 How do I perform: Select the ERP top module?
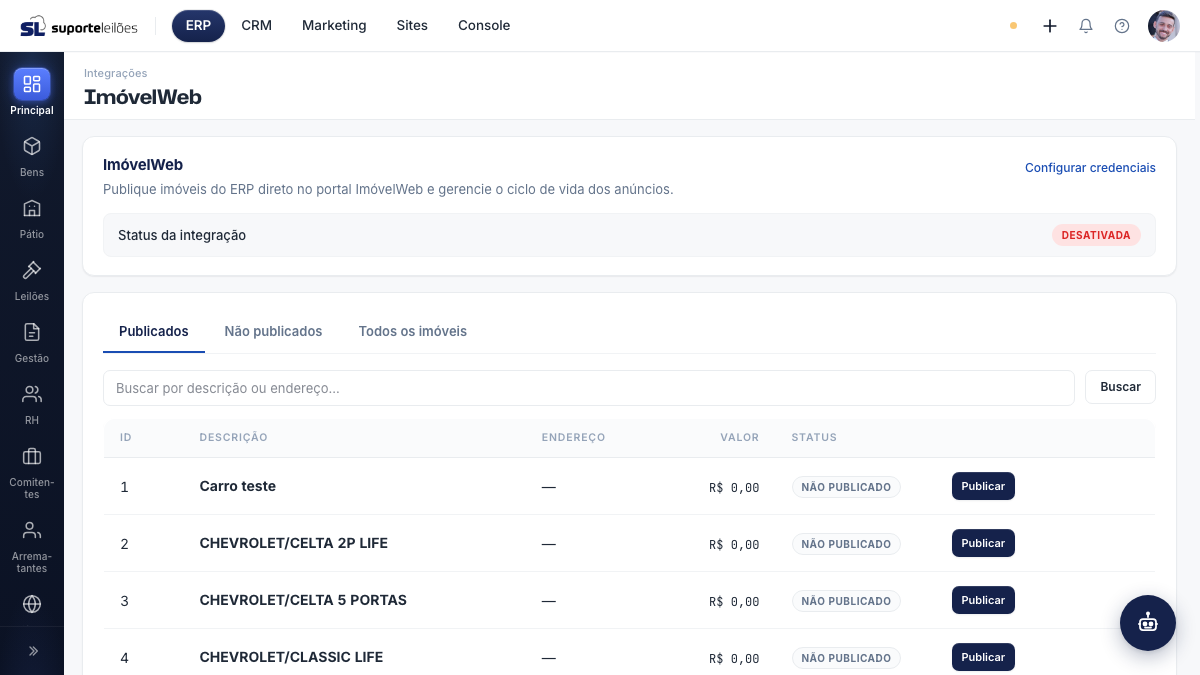pos(198,26)
